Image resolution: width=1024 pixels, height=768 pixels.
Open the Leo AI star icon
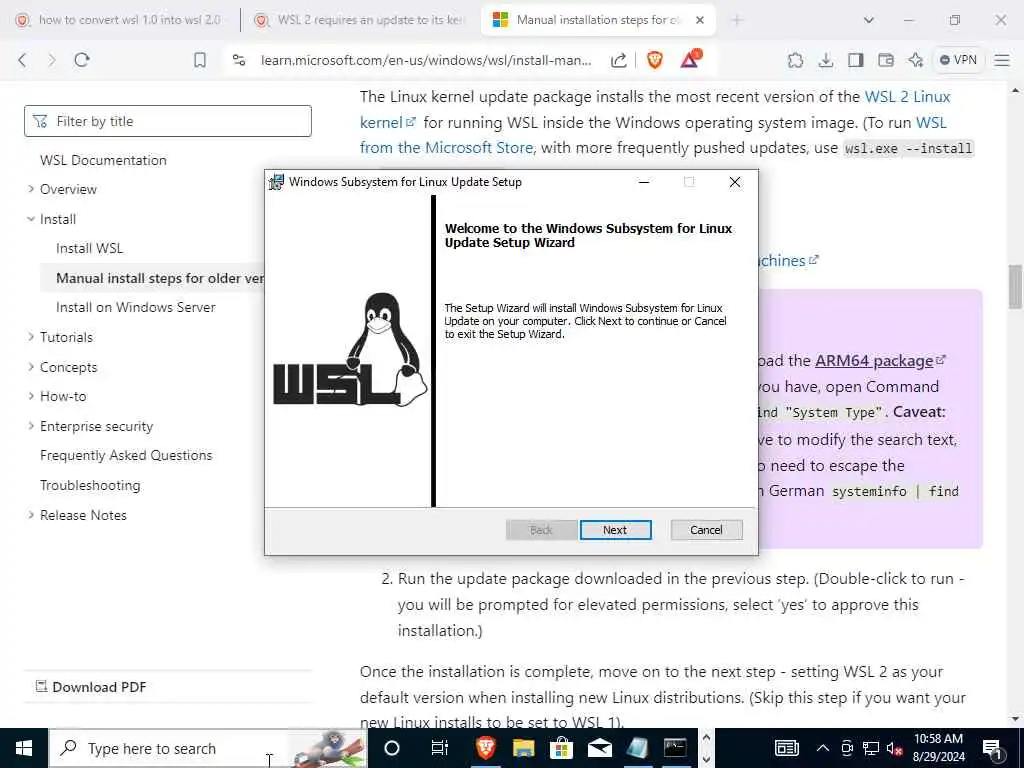tap(916, 60)
